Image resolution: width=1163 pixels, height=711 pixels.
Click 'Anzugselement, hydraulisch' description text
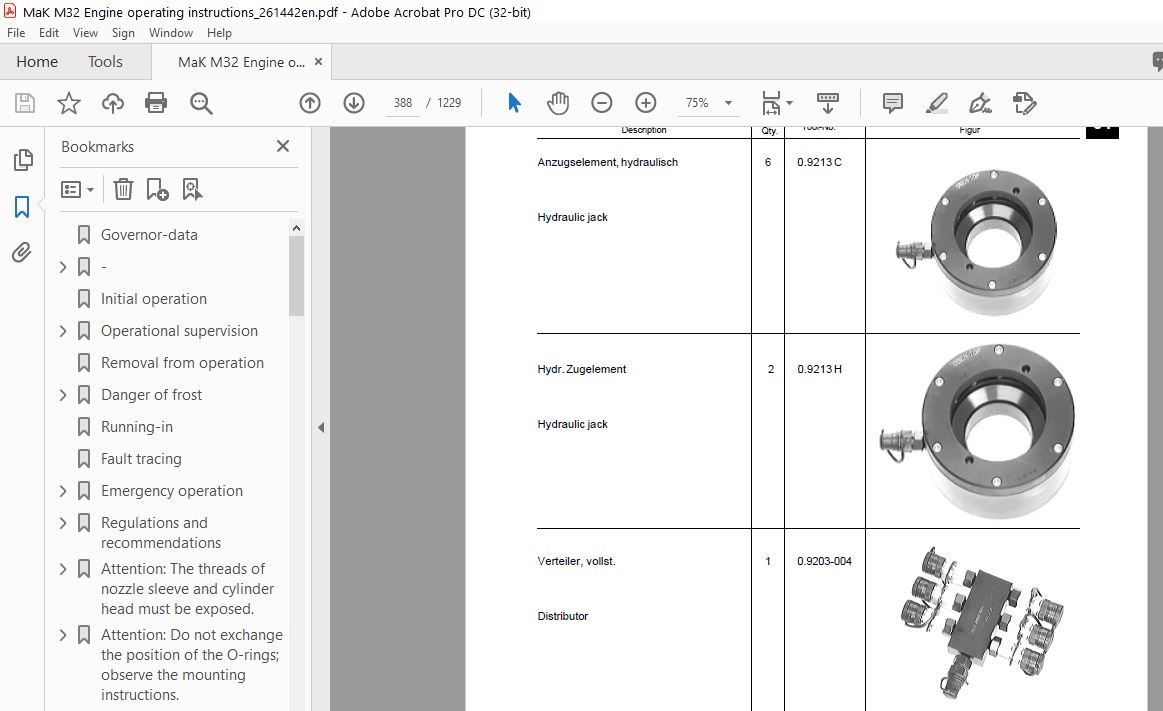[x=607, y=162]
